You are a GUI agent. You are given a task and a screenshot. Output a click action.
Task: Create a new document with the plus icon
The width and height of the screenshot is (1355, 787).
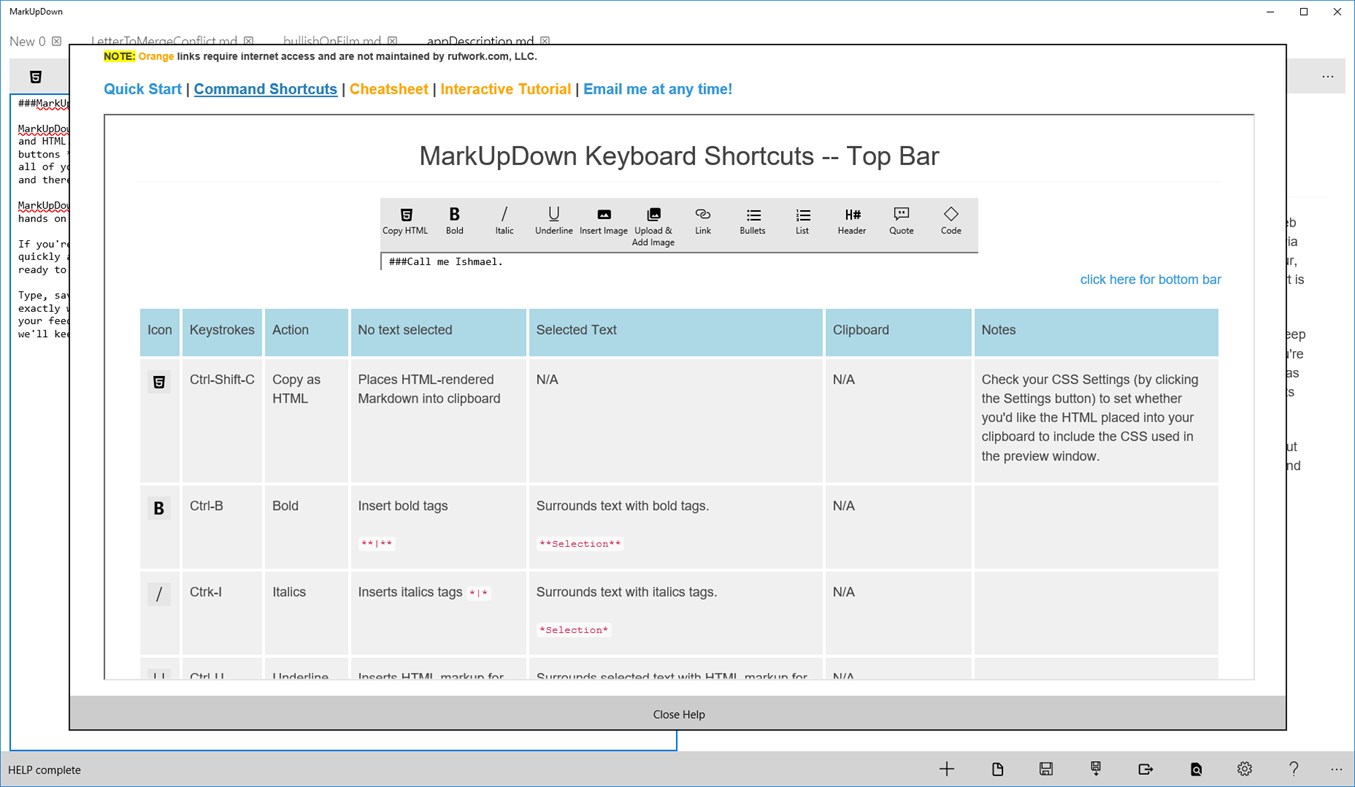[946, 769]
